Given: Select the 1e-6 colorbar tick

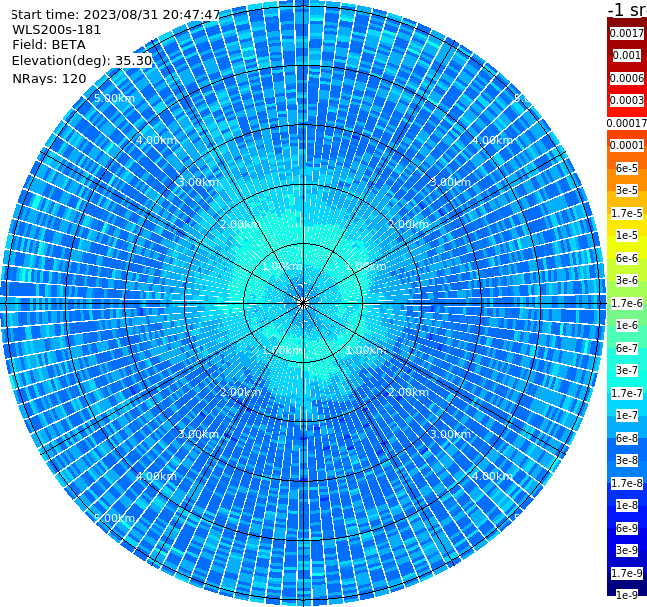Looking at the screenshot, I should pos(627,325).
